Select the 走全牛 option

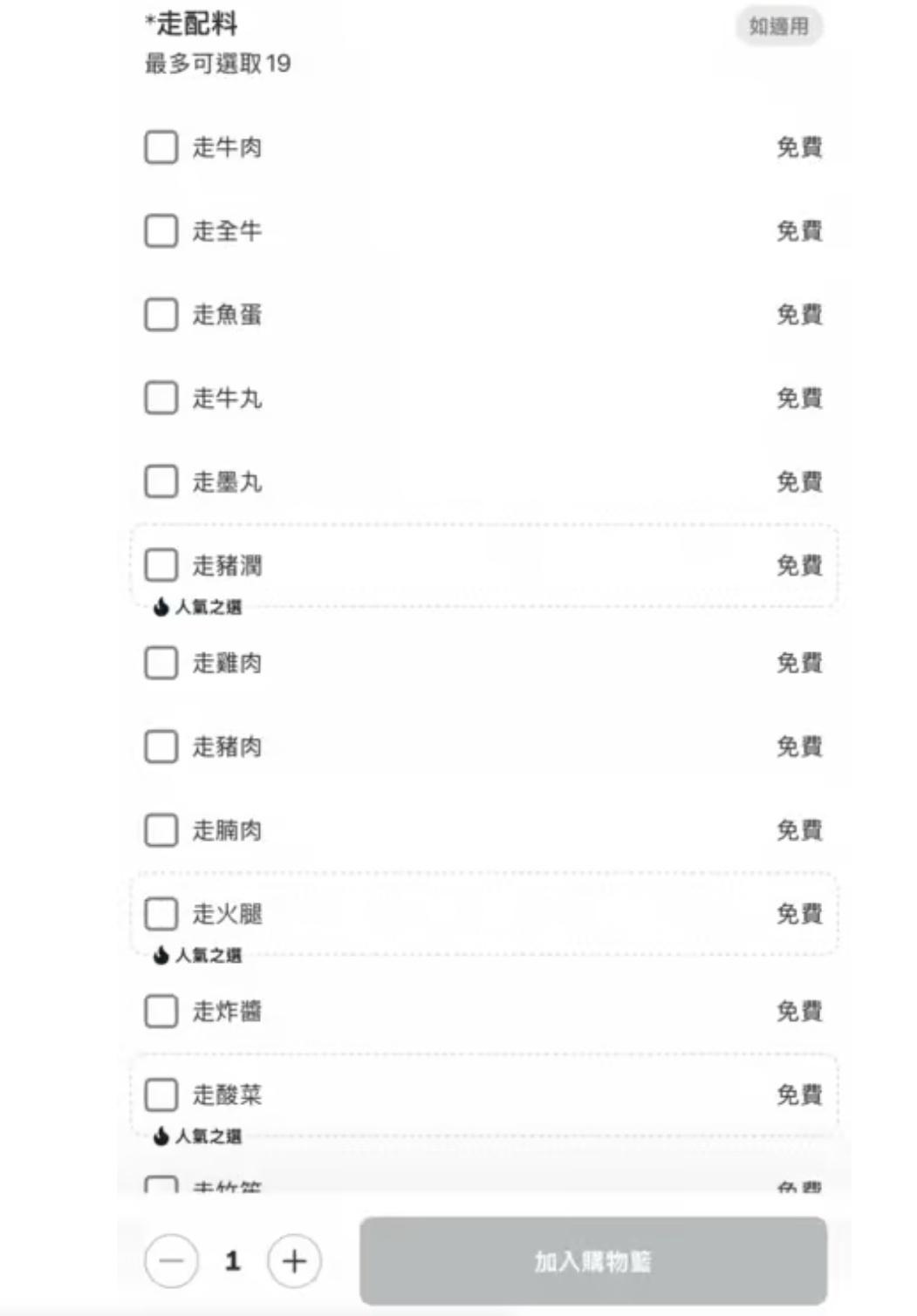[x=161, y=231]
